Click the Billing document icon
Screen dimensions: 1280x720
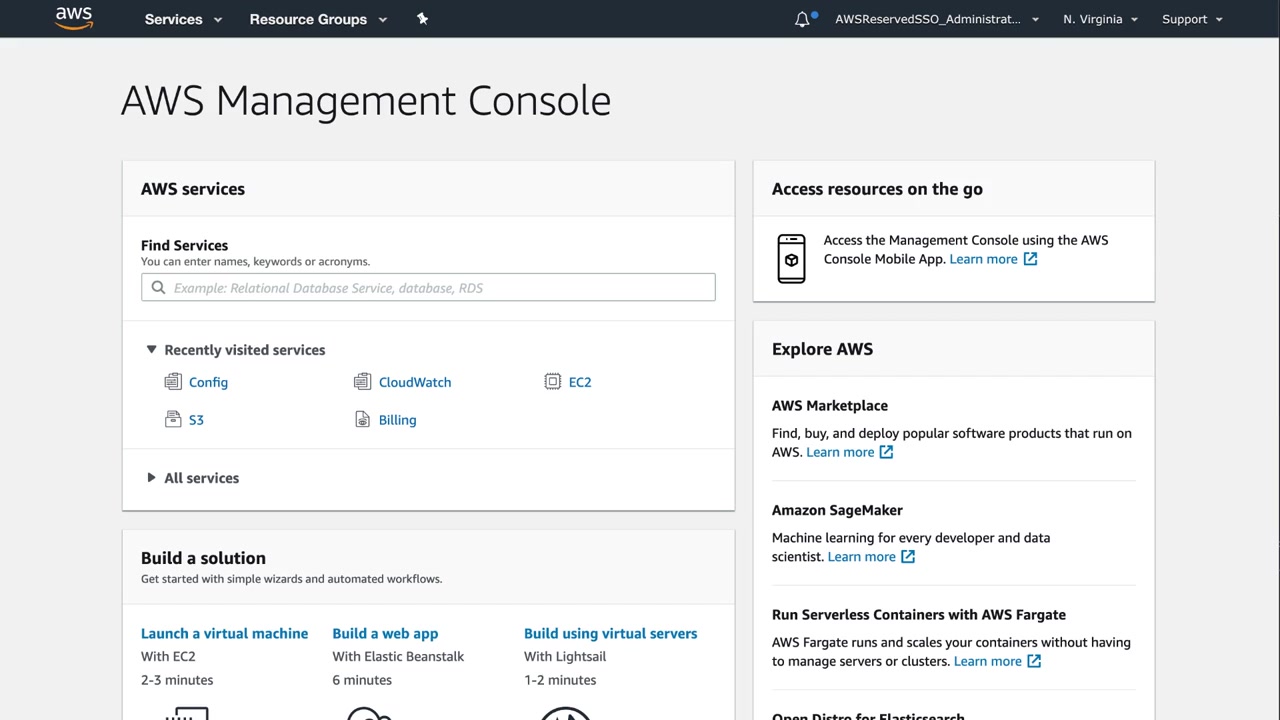pos(362,420)
